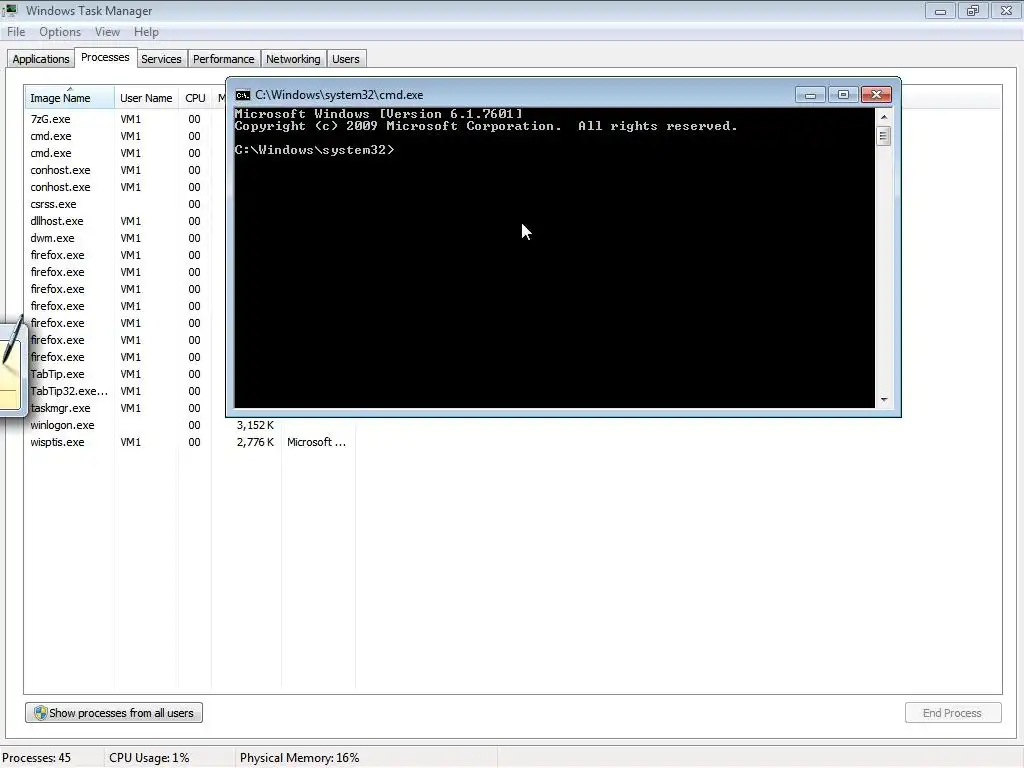Click the shield icon on Show processes button

pyautogui.click(x=40, y=712)
